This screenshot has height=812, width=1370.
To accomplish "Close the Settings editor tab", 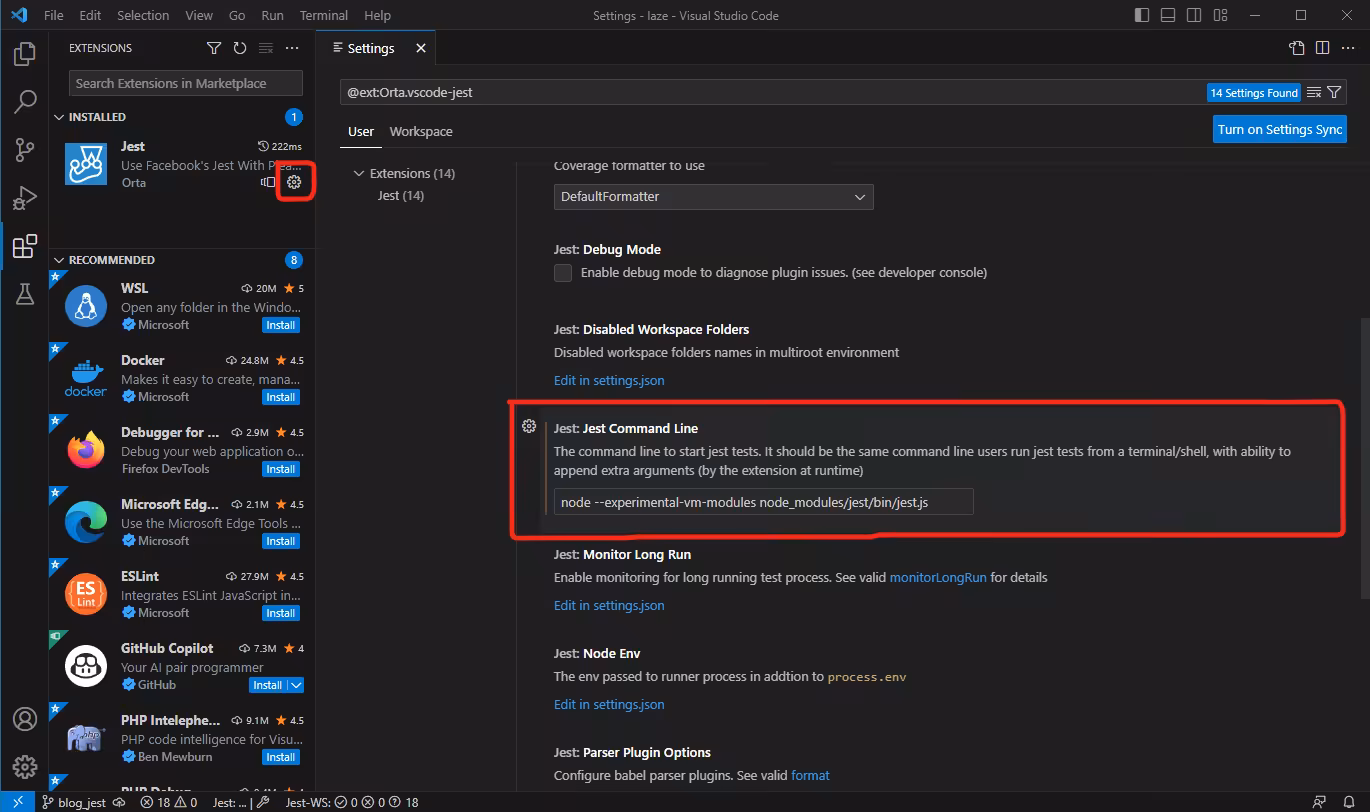I will point(421,48).
